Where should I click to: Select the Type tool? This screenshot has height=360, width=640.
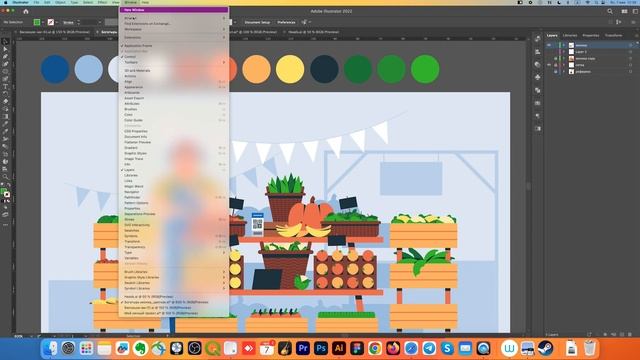pos(5,87)
